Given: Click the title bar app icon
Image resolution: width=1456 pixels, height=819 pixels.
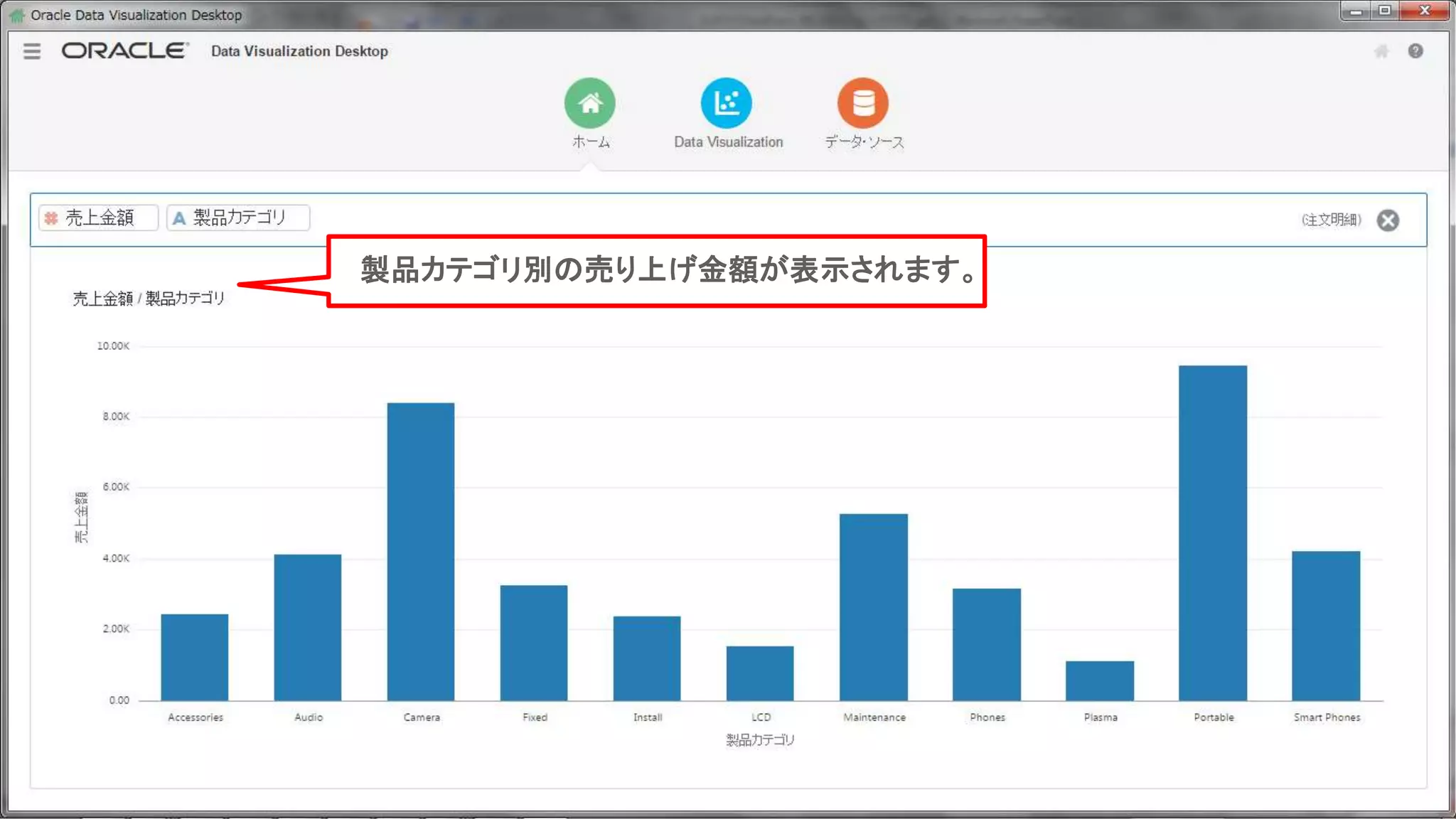Looking at the screenshot, I should click(x=16, y=15).
